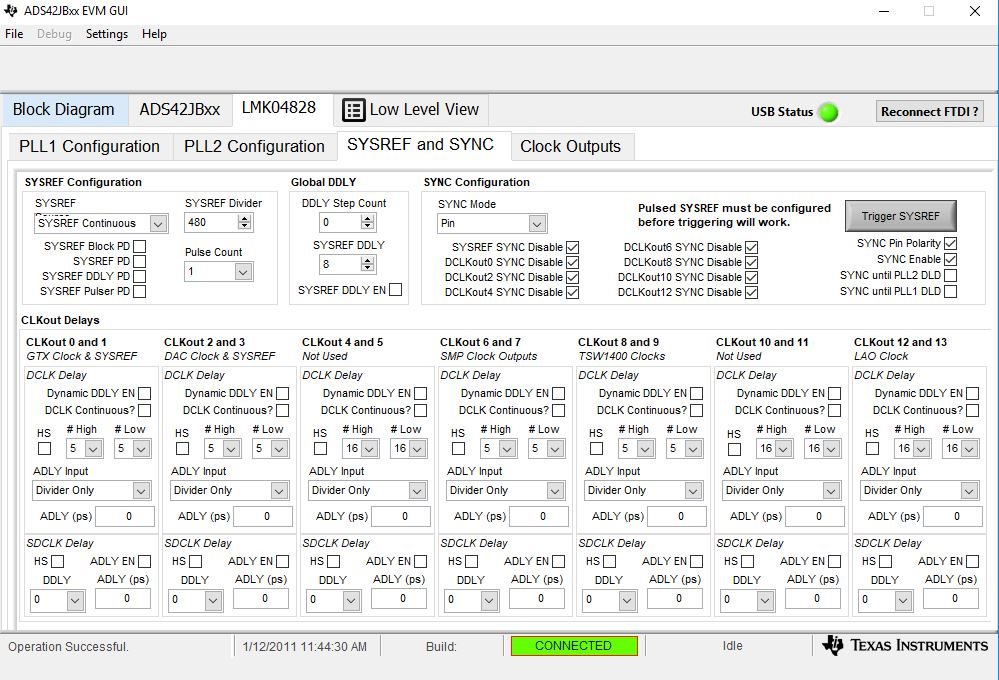This screenshot has height=680, width=999.
Task: Open the PLL2 Configuration tab
Action: [x=254, y=147]
